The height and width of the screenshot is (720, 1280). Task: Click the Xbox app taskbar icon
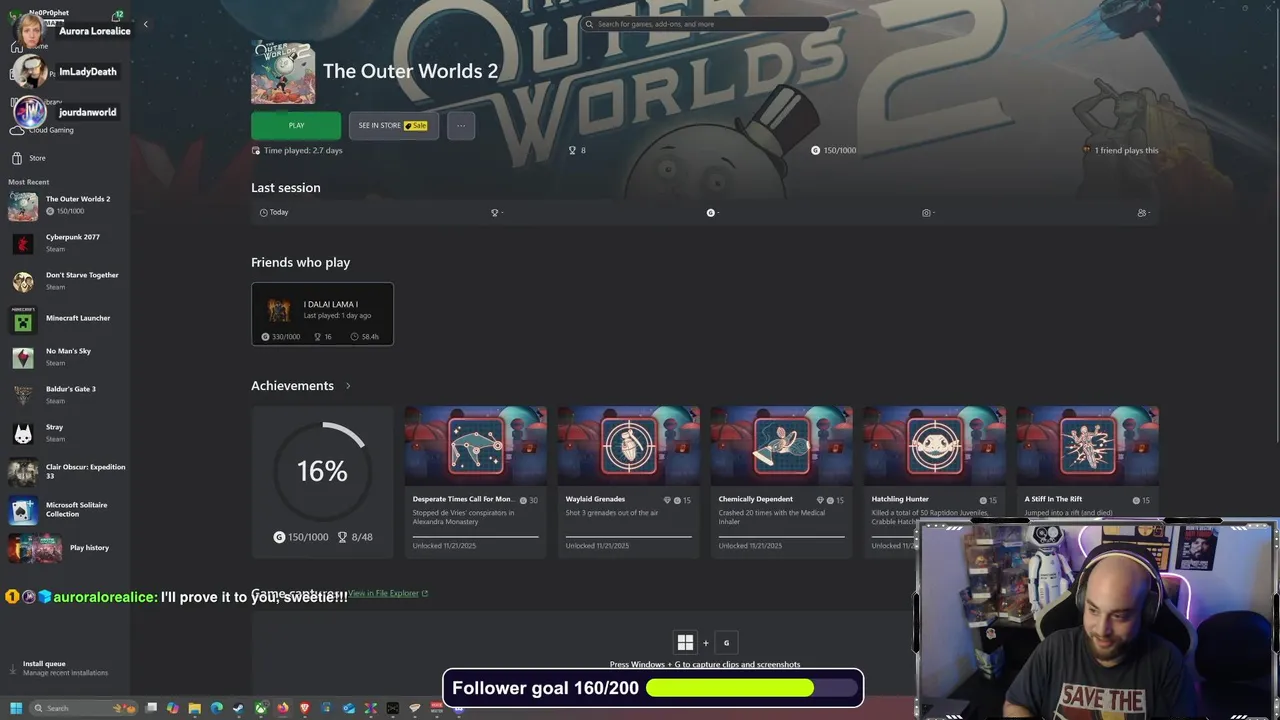coord(261,708)
